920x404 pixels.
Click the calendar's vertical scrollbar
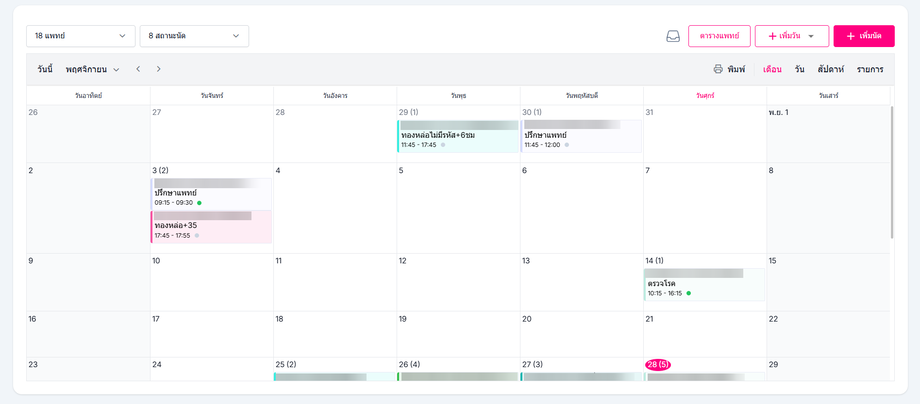coord(892,170)
